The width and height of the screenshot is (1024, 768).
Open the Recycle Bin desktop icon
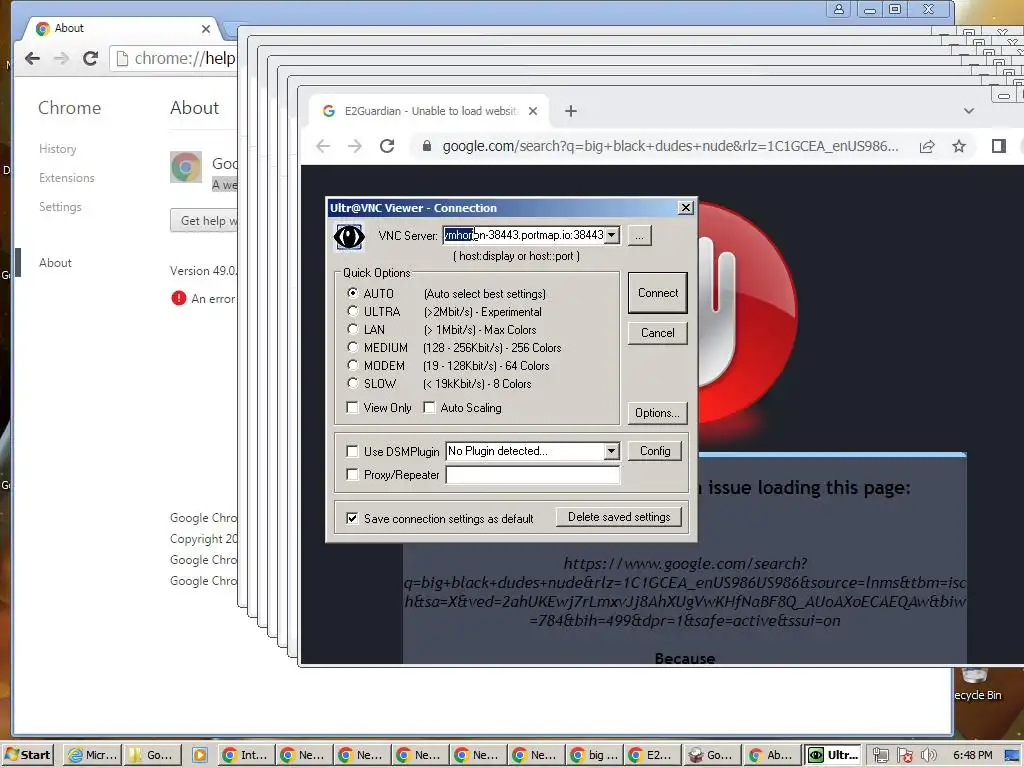pos(977,684)
